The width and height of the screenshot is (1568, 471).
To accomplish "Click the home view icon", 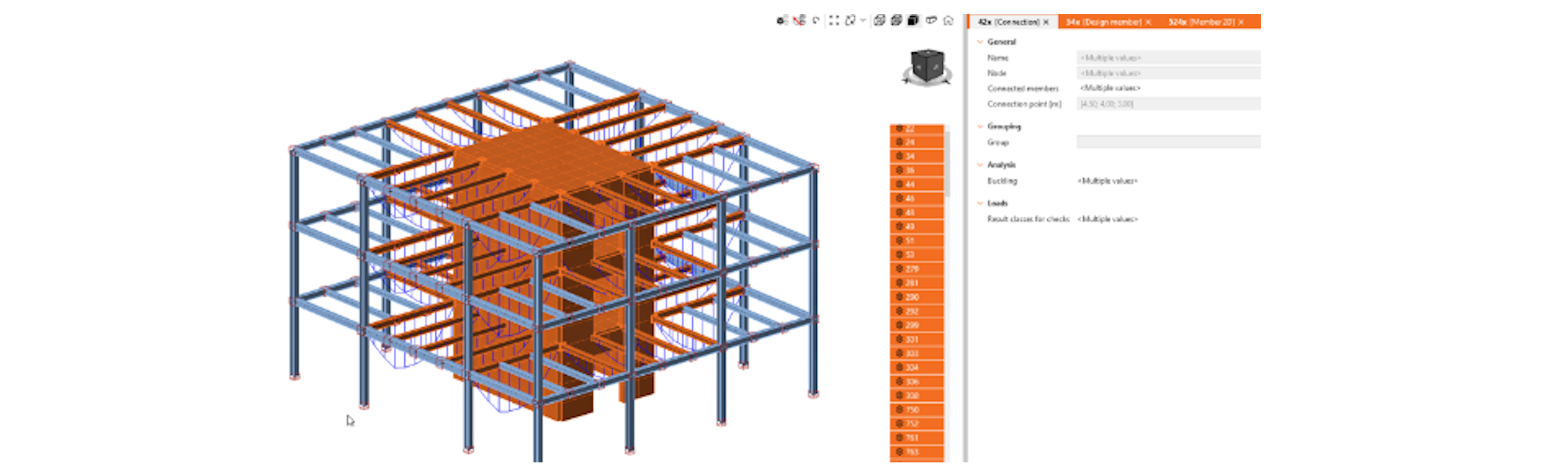I will (x=948, y=21).
